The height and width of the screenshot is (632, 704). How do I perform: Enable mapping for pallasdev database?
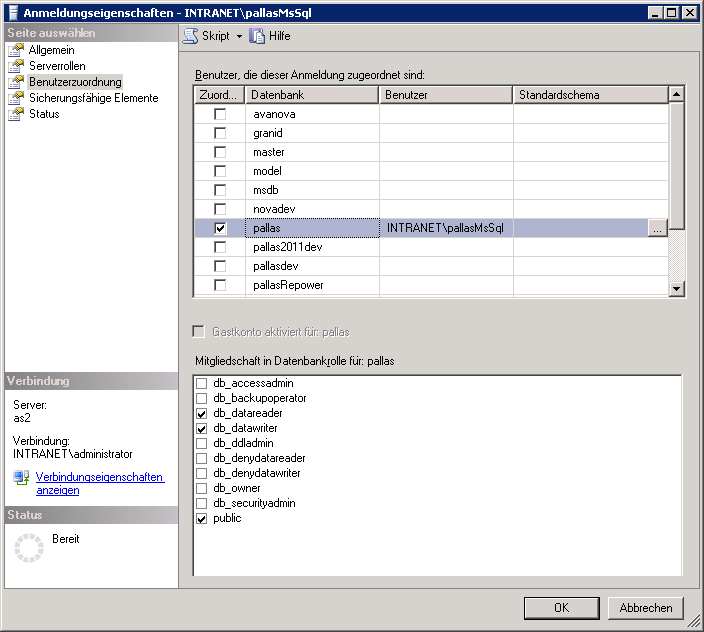tap(220, 266)
